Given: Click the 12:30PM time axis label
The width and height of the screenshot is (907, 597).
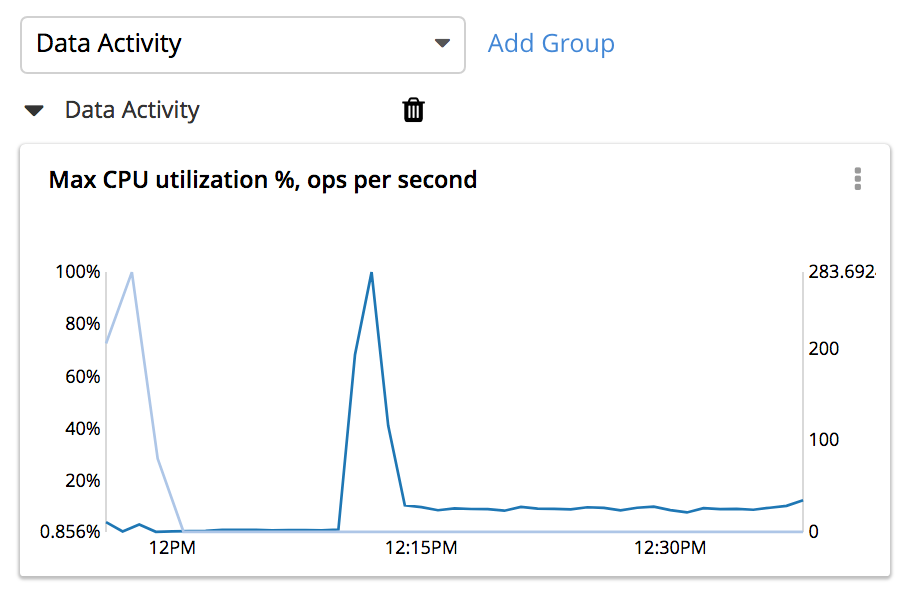Looking at the screenshot, I should coord(669,548).
